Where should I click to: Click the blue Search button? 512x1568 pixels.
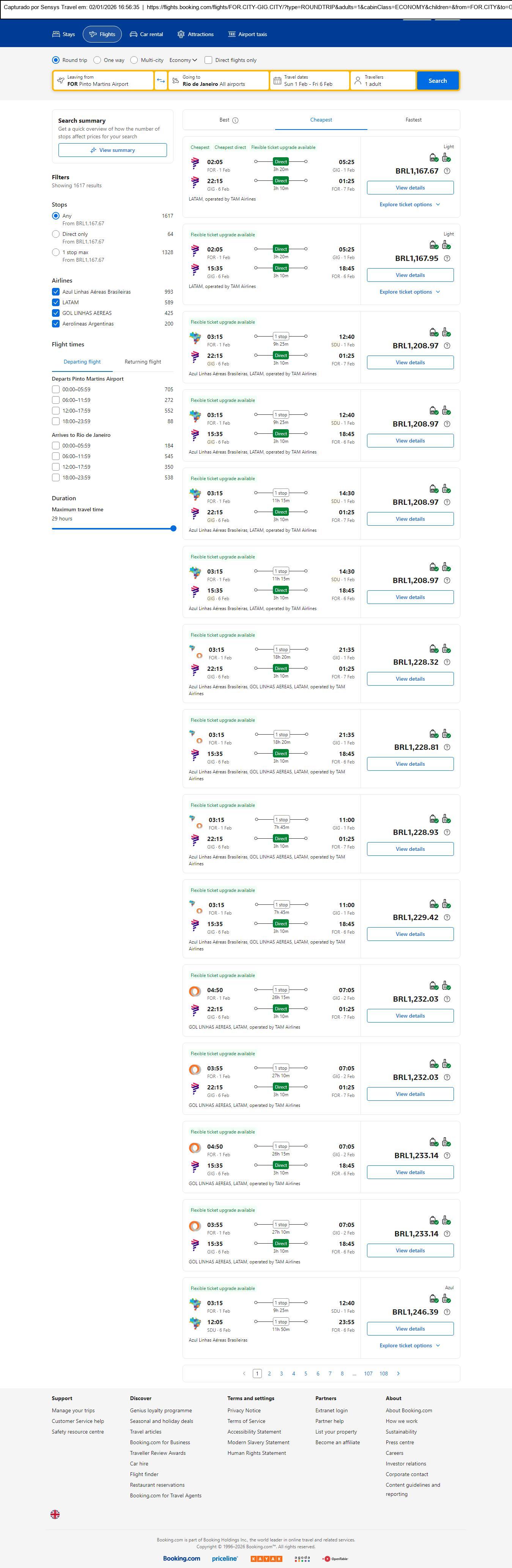(437, 81)
